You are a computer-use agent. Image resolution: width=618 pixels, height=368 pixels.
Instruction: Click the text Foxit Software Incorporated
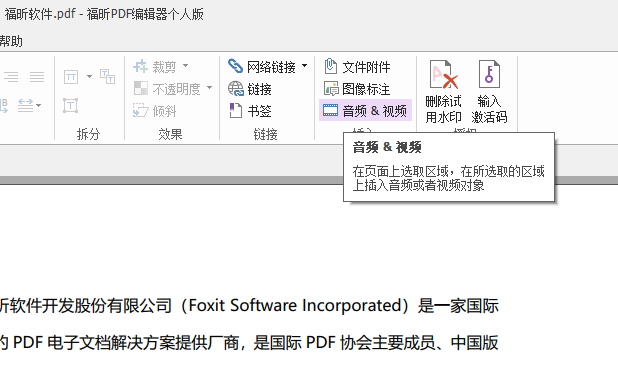click(x=295, y=305)
